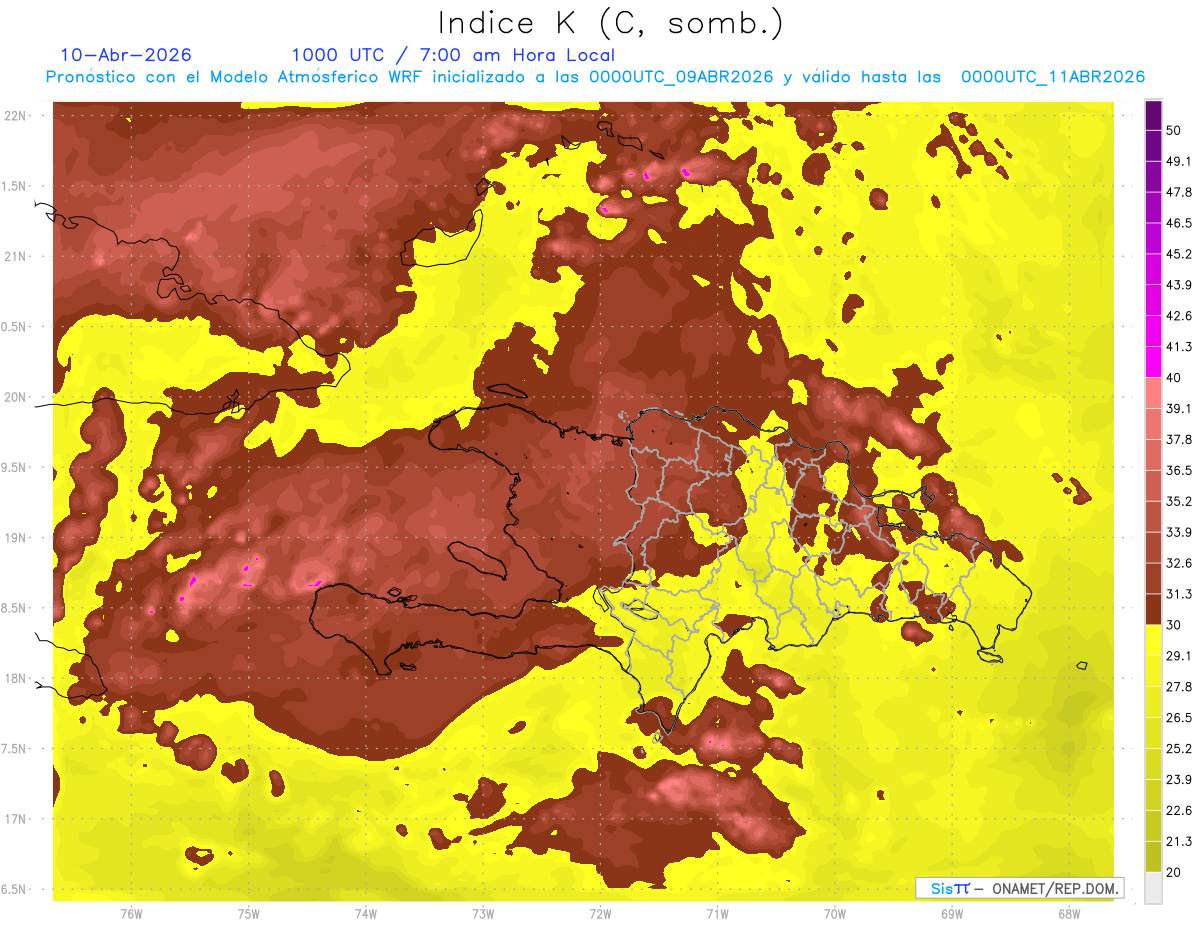Click the "1000 UTC / 7:00 am Hora Local" text

tap(453, 55)
